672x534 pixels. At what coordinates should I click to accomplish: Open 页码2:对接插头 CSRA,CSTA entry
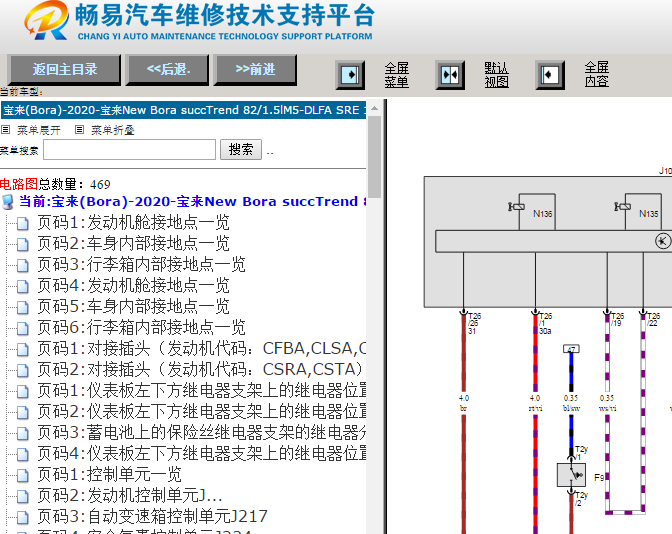[x=200, y=370]
